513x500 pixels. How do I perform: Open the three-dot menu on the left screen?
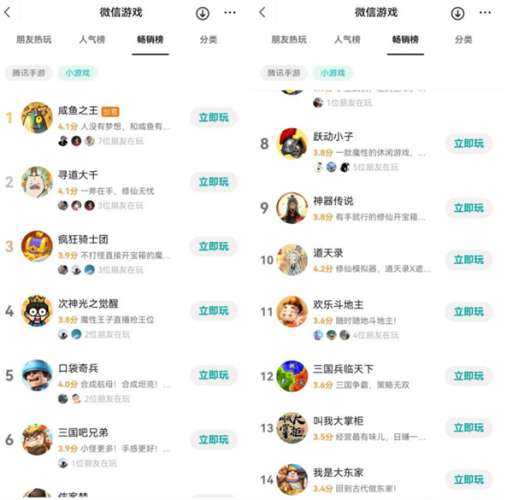(x=230, y=13)
